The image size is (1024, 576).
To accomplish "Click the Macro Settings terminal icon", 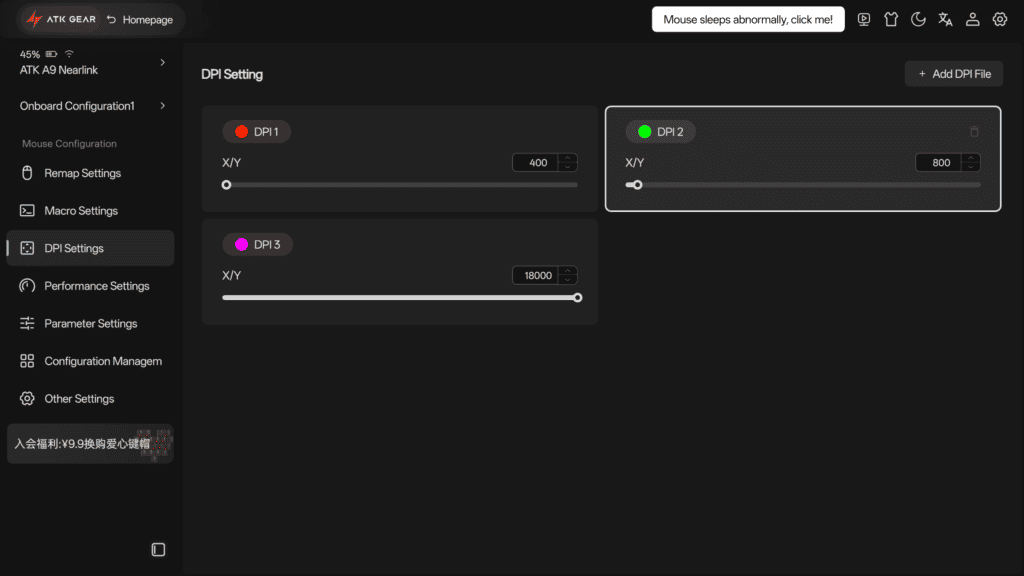I will coord(27,211).
